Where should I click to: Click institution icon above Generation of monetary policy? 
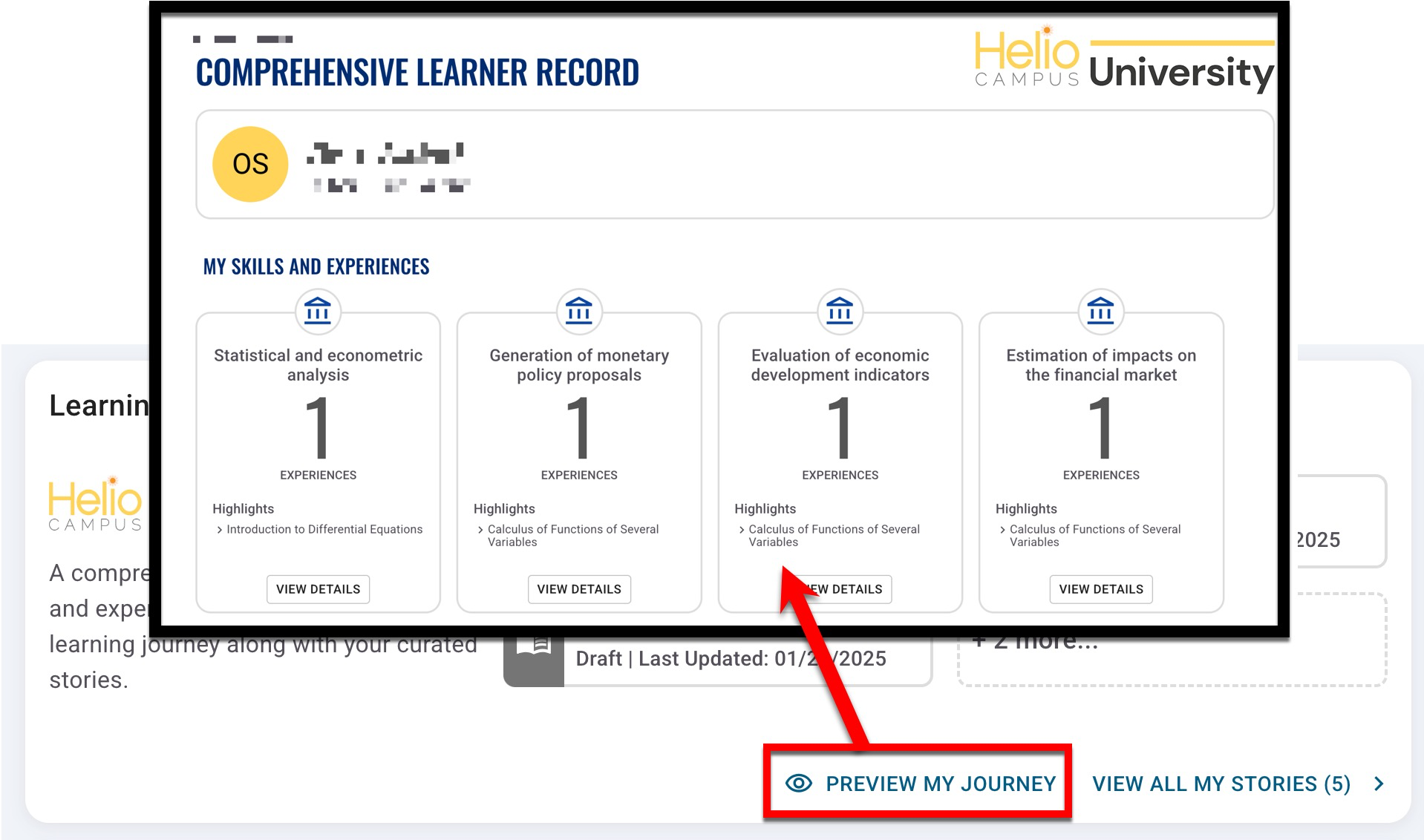579,311
